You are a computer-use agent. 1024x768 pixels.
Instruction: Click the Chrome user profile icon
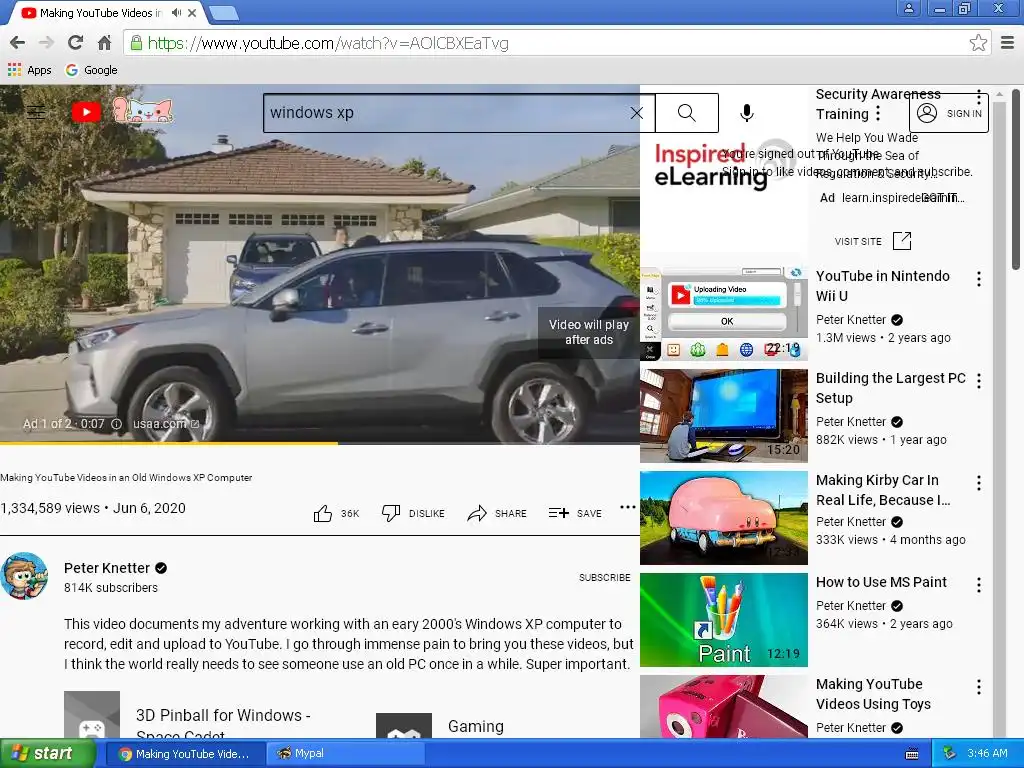pos(908,8)
